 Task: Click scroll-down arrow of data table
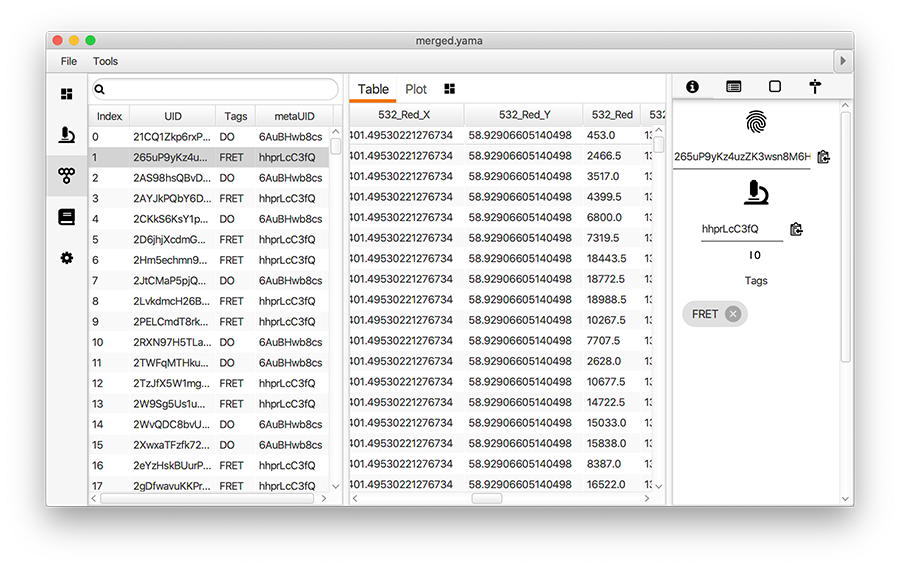coord(659,486)
